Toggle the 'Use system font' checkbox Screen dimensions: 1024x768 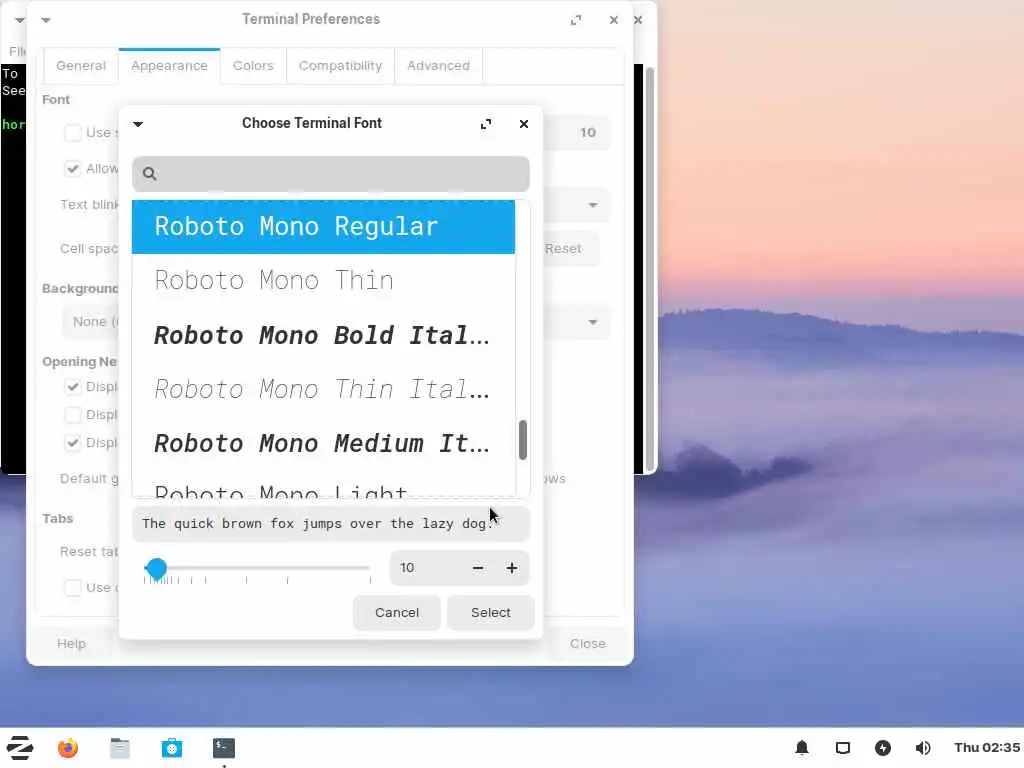pos(73,133)
